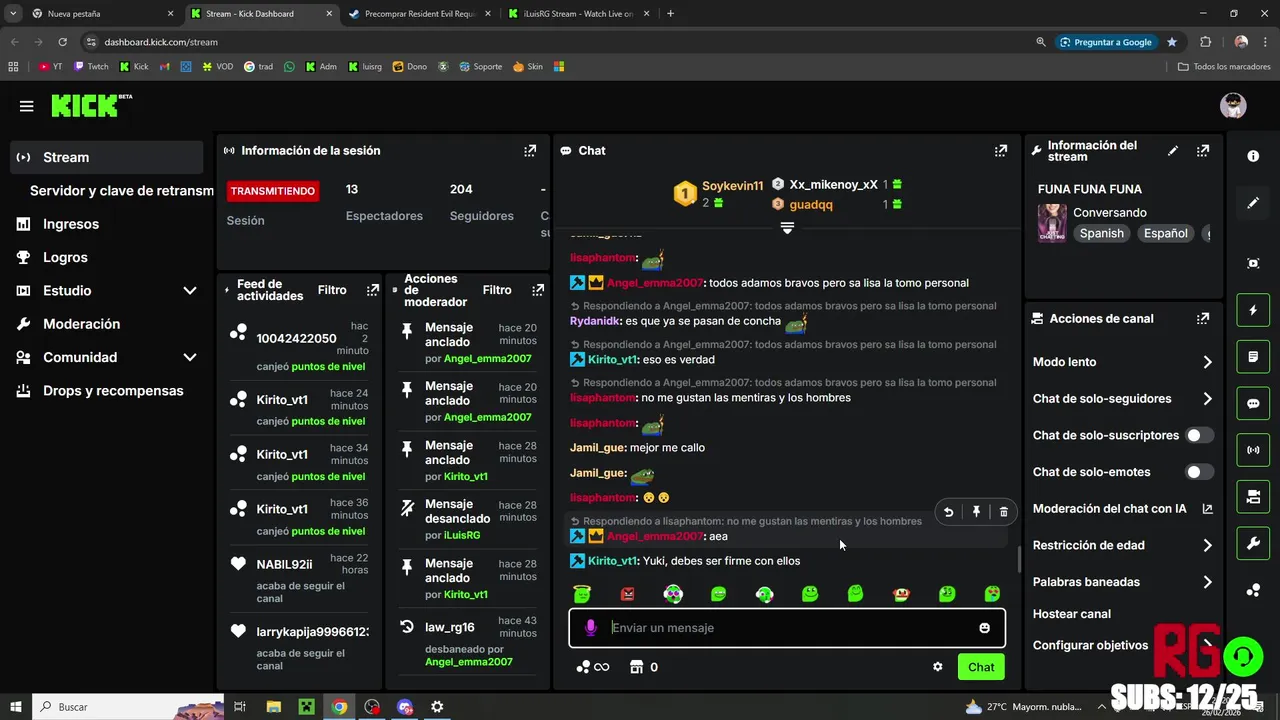Click the pencil icon in right sidebar

coord(1253,203)
